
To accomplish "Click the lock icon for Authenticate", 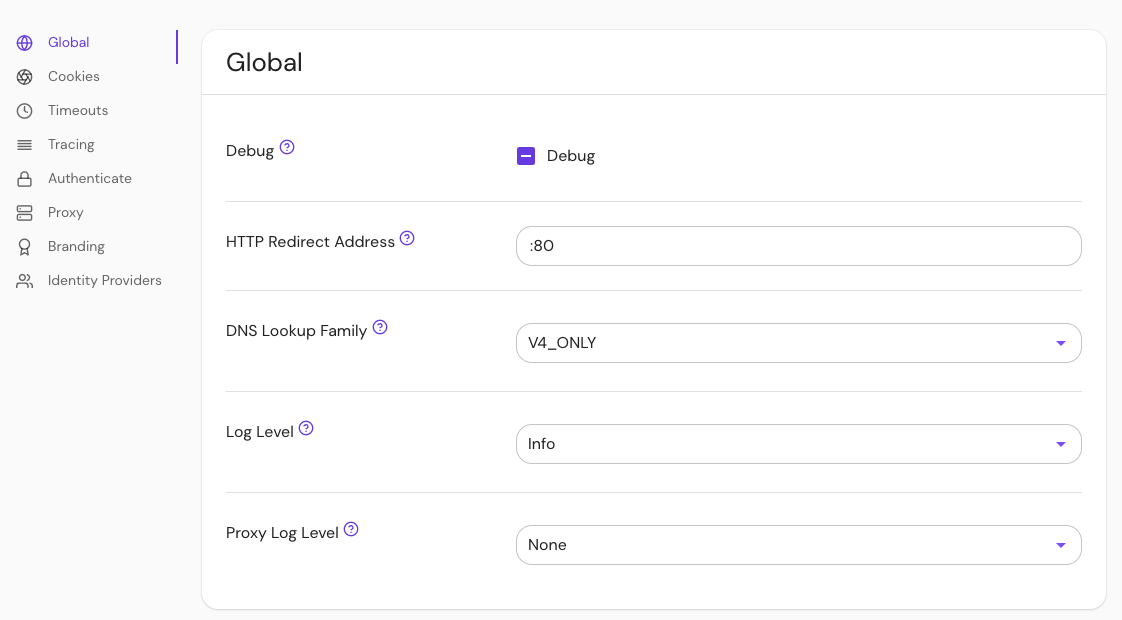I will coord(24,179).
